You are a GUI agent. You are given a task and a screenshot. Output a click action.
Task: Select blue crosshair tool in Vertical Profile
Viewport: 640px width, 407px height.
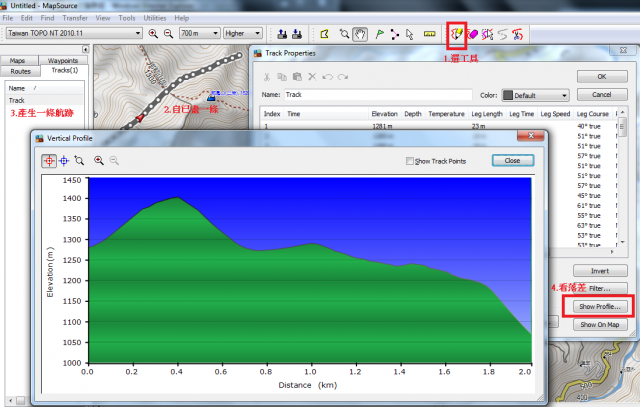[64, 161]
